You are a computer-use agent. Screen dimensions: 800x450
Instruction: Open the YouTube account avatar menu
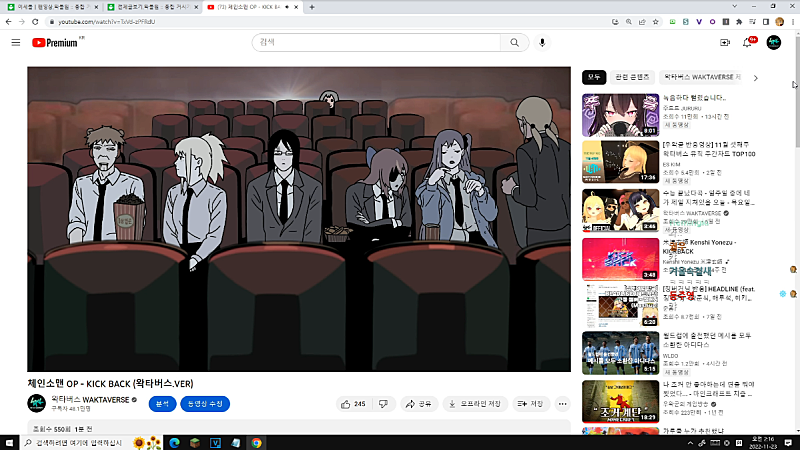[x=773, y=43]
